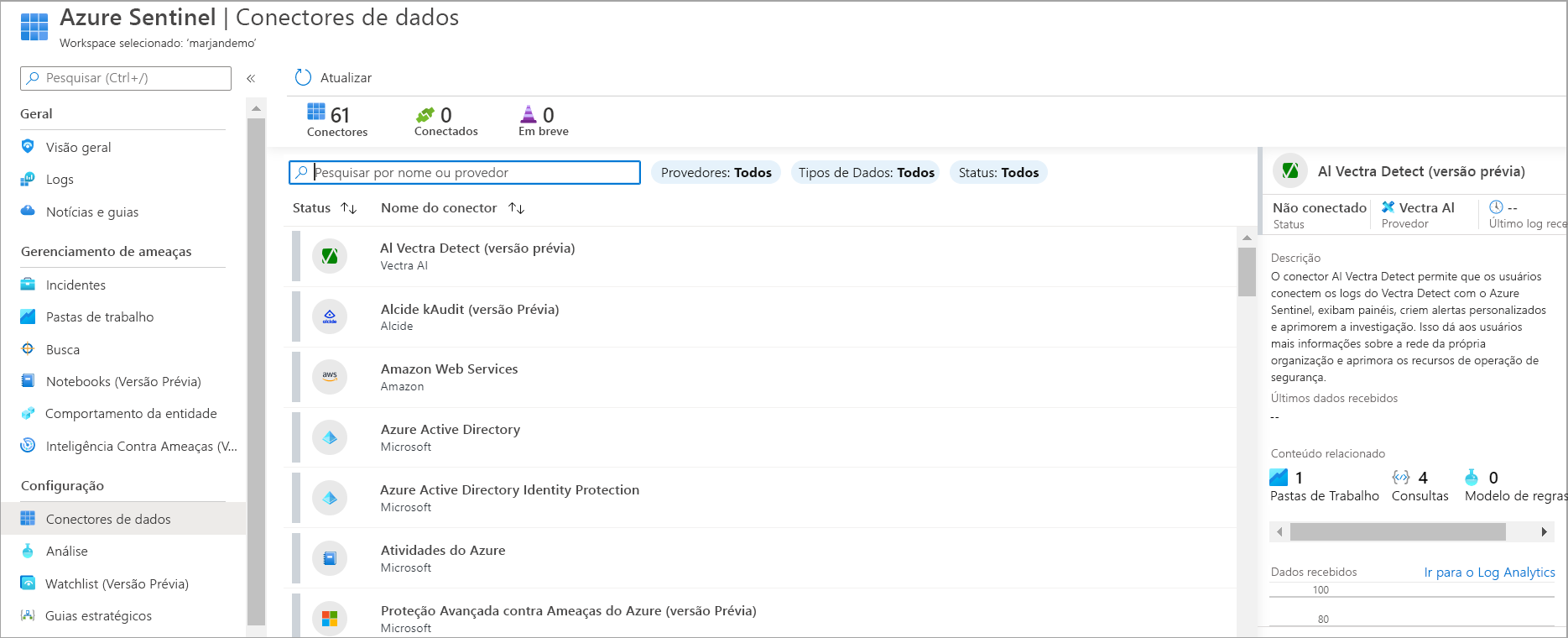Sort by Nome do conector column
The width and height of the screenshot is (1568, 638).
click(453, 207)
